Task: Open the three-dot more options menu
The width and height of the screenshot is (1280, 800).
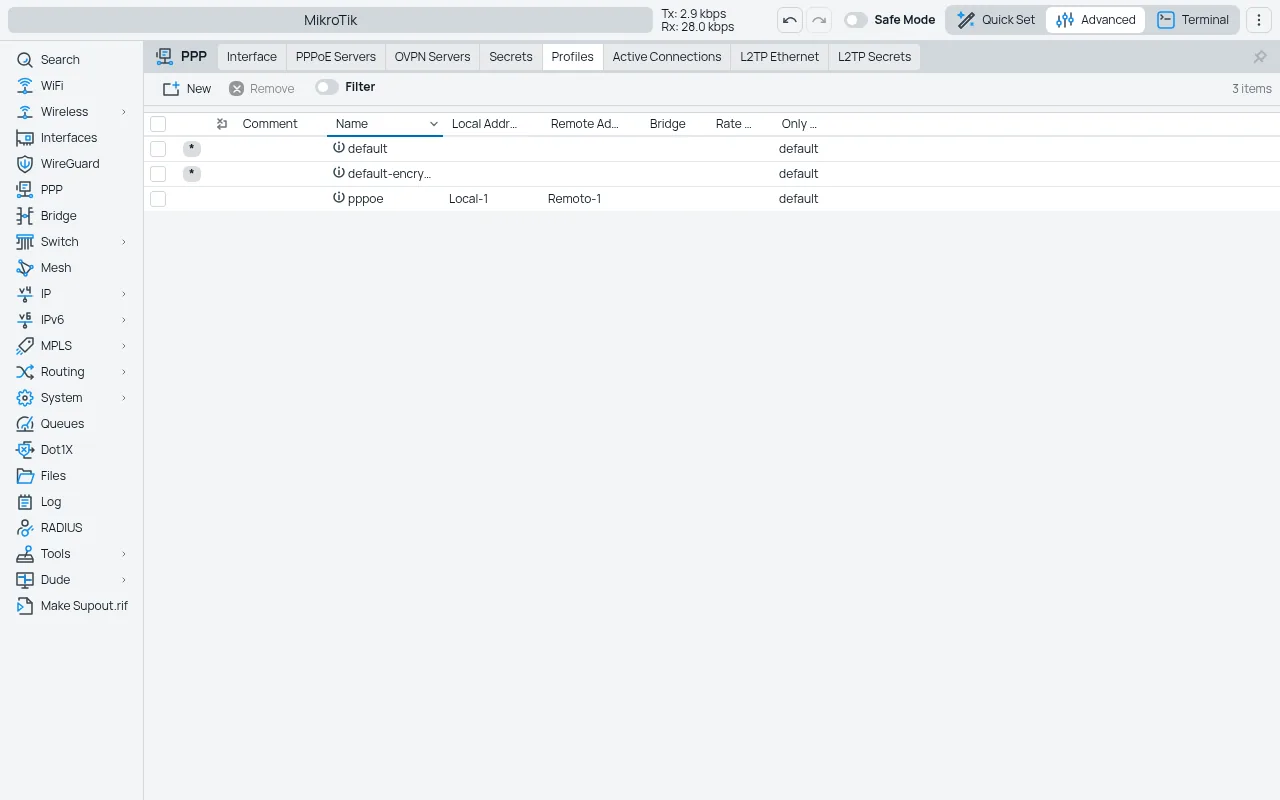Action: pyautogui.click(x=1259, y=20)
